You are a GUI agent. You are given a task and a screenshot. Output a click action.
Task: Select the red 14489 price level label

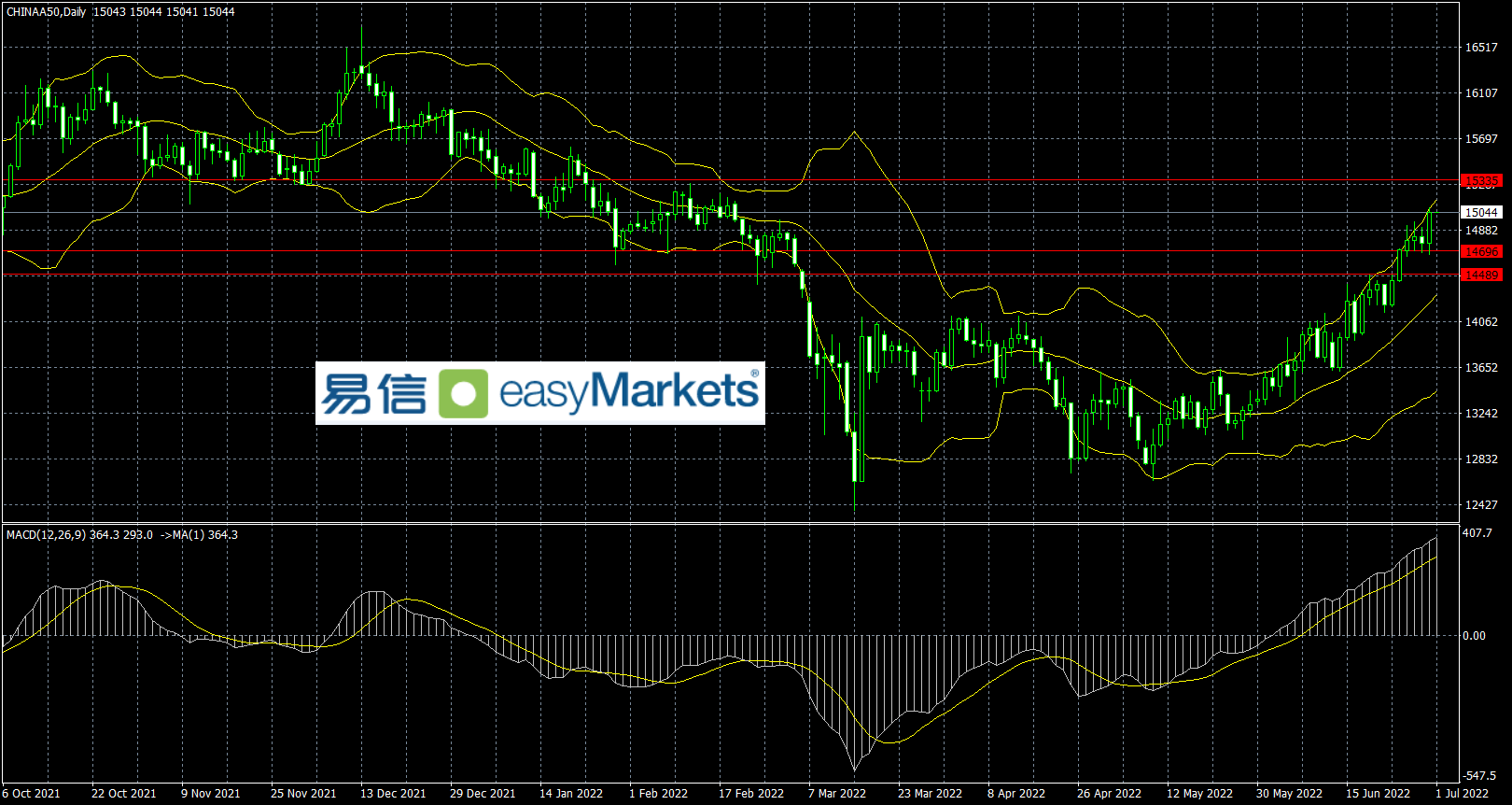(x=1481, y=275)
